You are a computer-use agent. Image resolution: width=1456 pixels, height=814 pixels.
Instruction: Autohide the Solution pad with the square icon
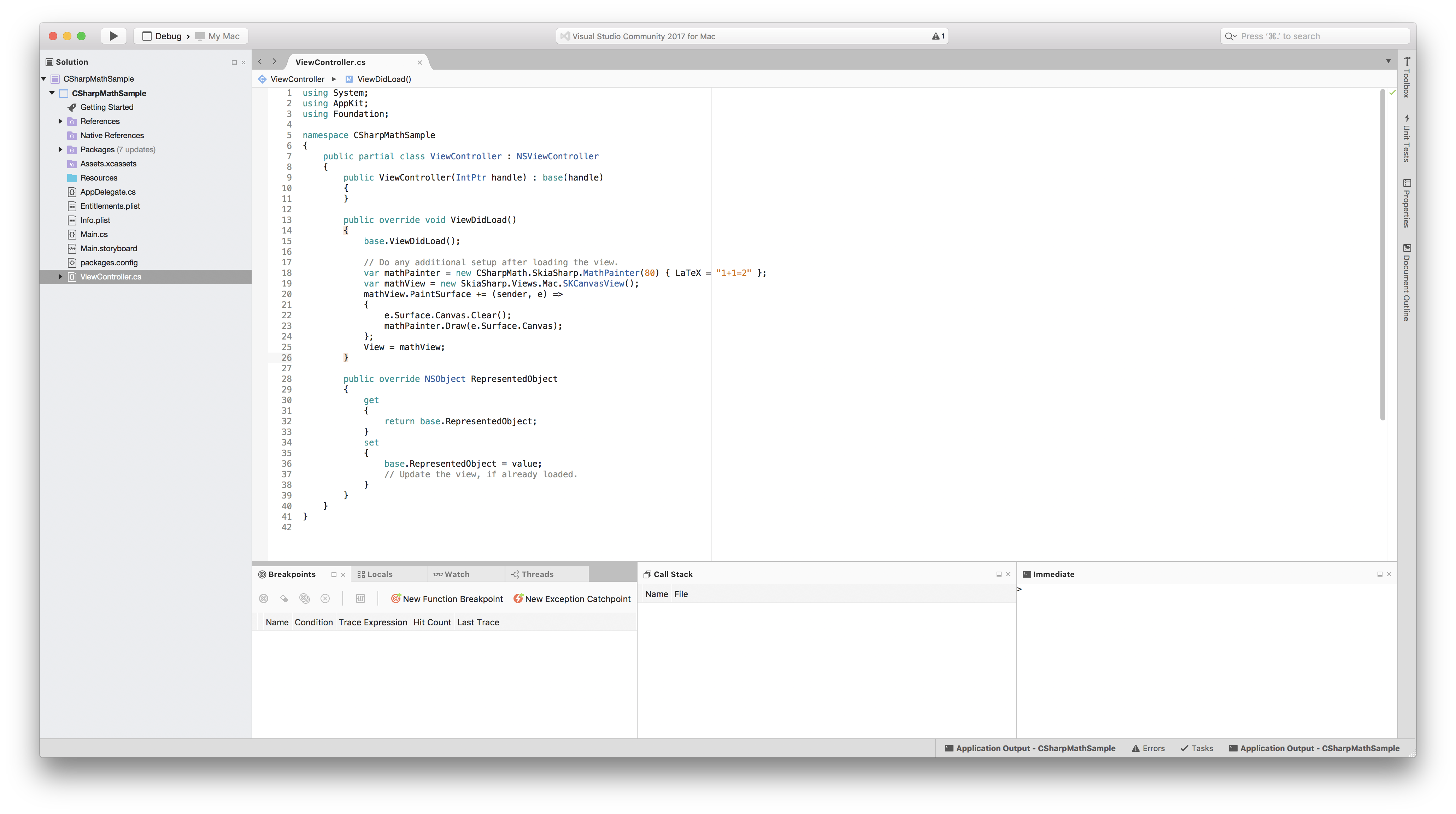pos(234,63)
